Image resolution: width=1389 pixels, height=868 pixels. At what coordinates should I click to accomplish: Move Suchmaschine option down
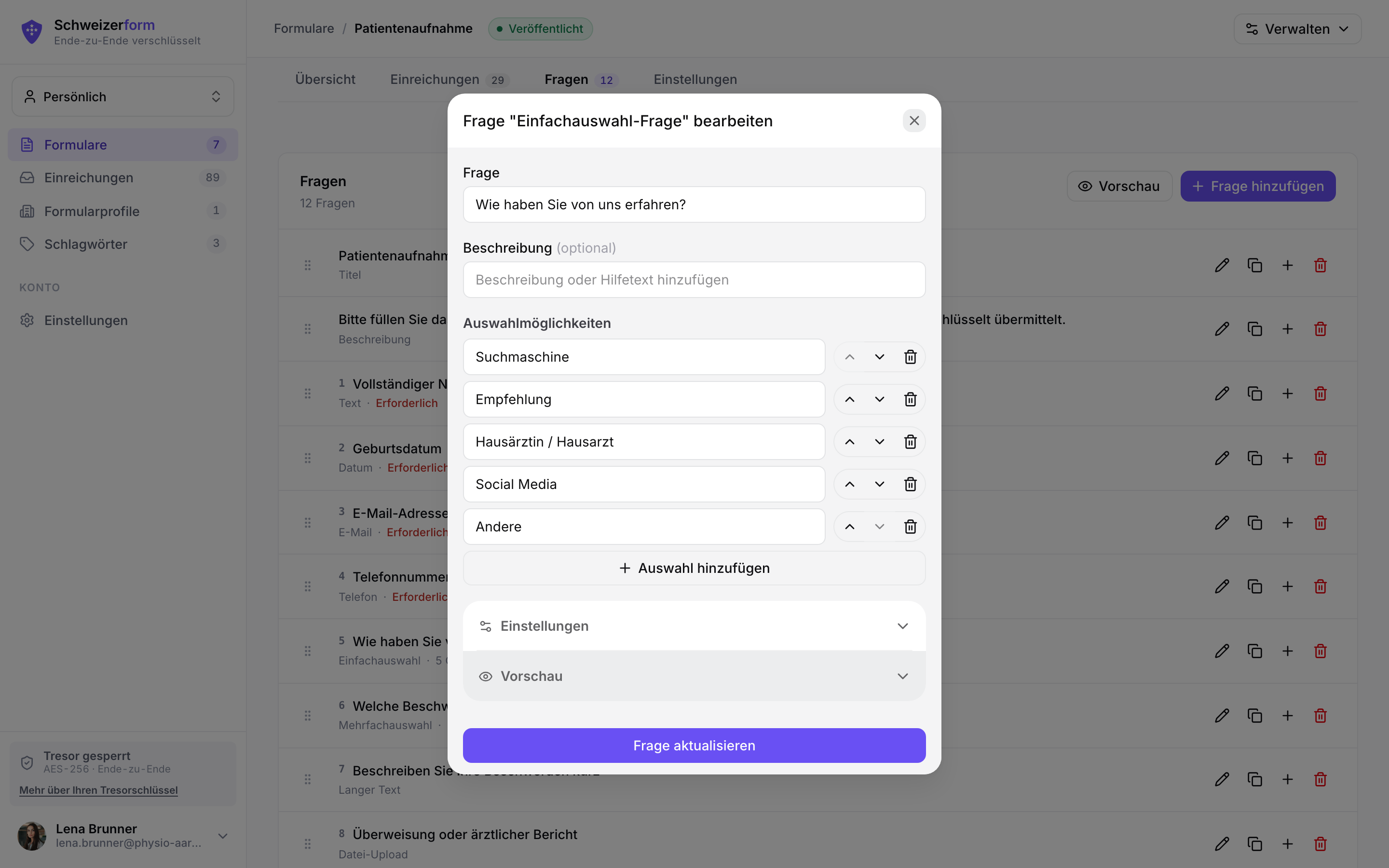point(879,357)
